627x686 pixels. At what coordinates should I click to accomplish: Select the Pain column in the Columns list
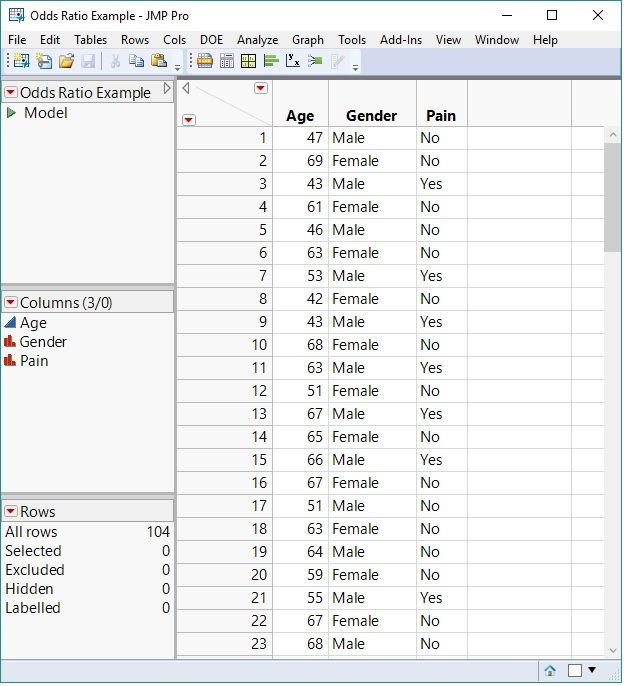click(x=34, y=361)
